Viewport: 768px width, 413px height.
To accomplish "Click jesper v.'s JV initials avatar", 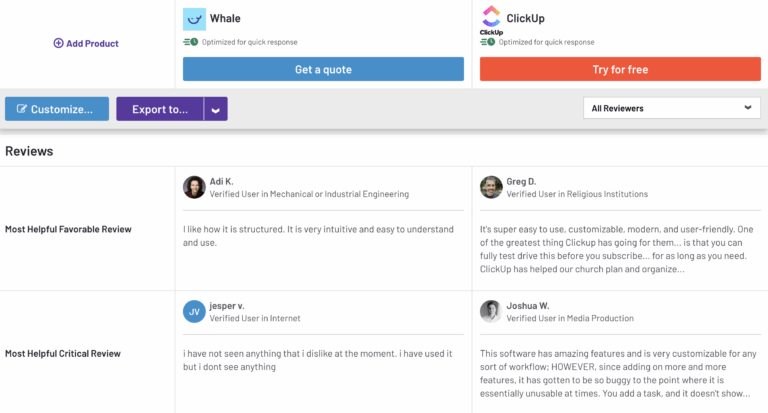I will click(194, 311).
